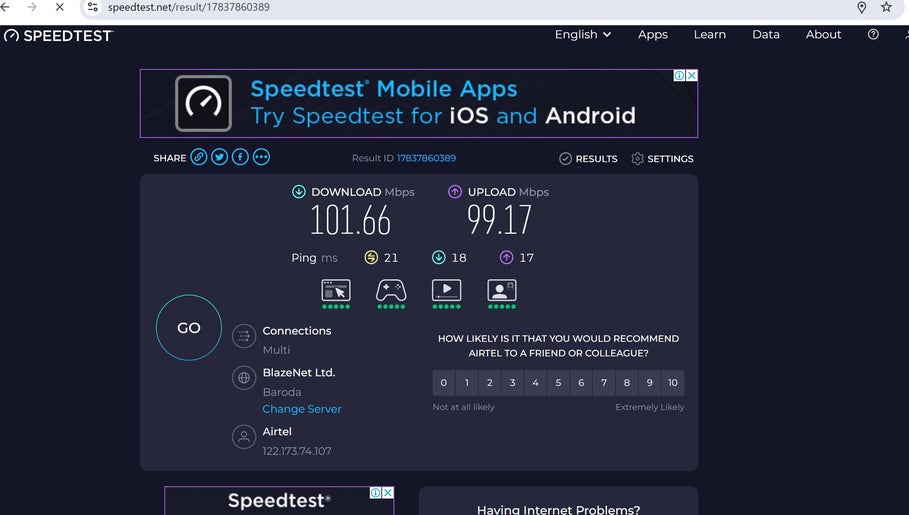The image size is (909, 515).
Task: Copy the share link icon
Action: coord(199,157)
